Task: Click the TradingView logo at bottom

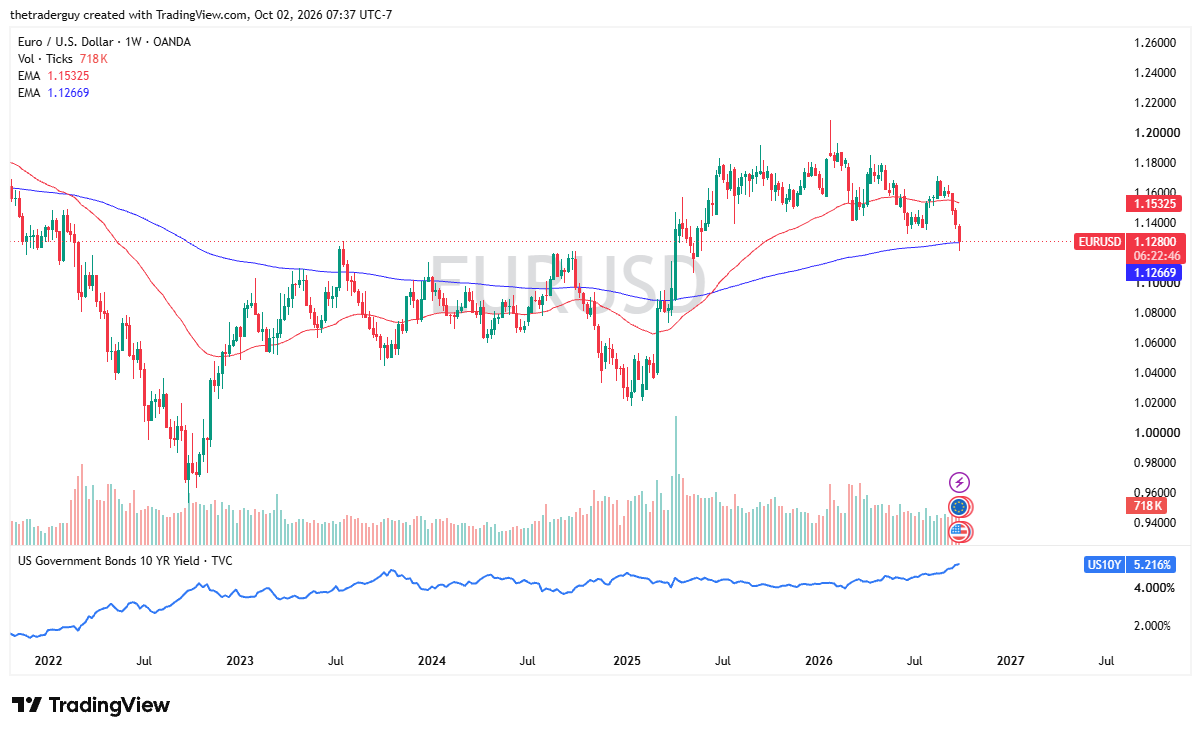Action: [x=91, y=705]
